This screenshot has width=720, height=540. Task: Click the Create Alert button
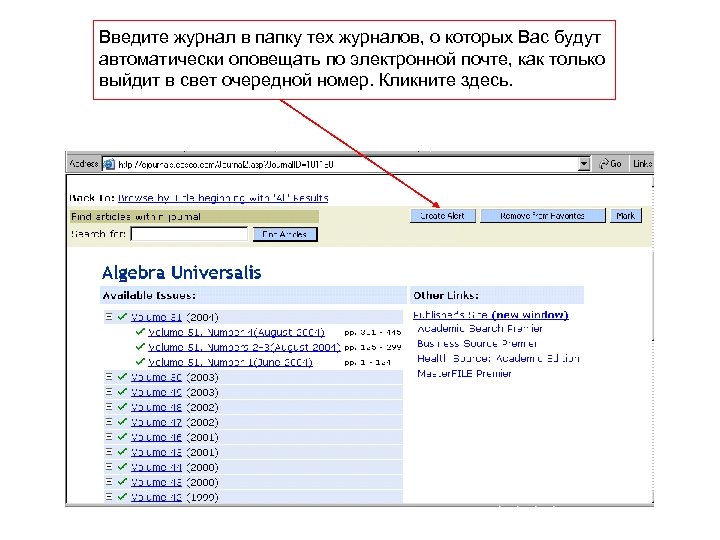(443, 216)
